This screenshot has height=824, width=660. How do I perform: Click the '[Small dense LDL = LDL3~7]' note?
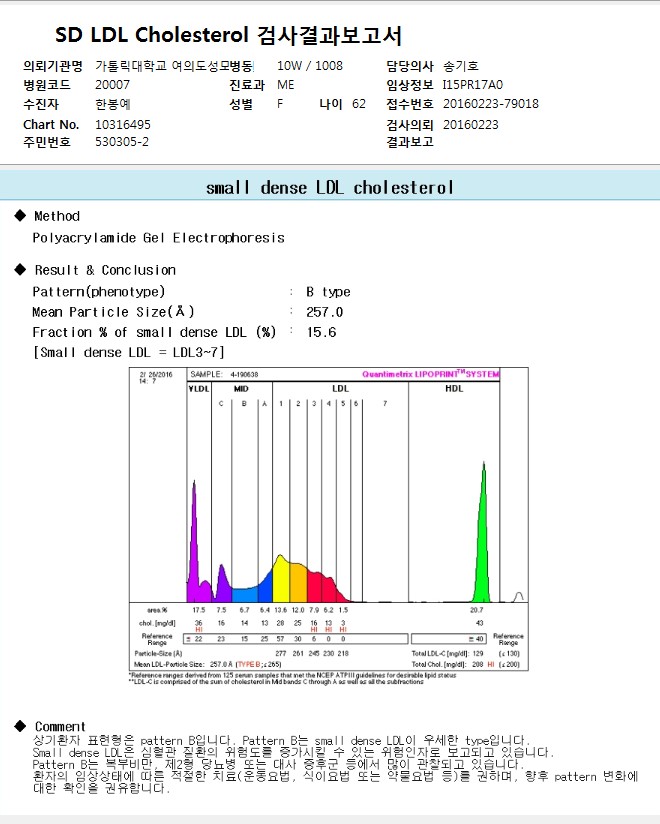click(129, 352)
